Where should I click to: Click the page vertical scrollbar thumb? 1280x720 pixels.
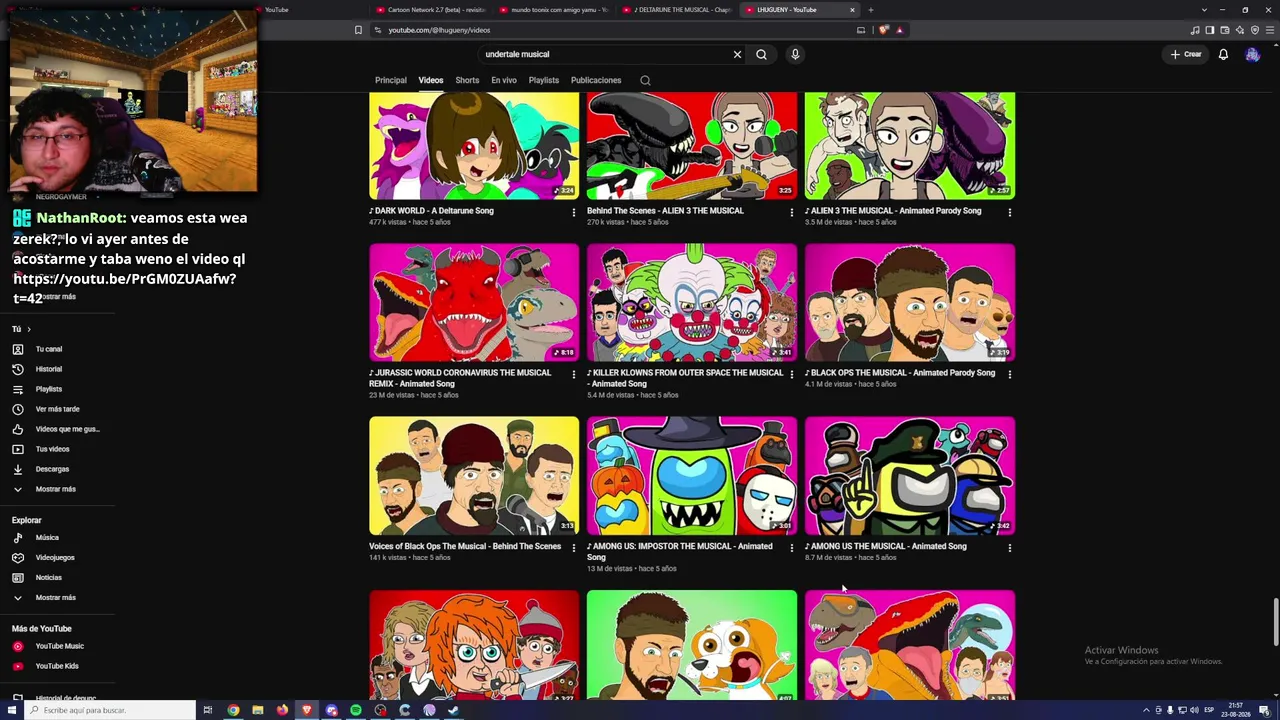(1275, 622)
